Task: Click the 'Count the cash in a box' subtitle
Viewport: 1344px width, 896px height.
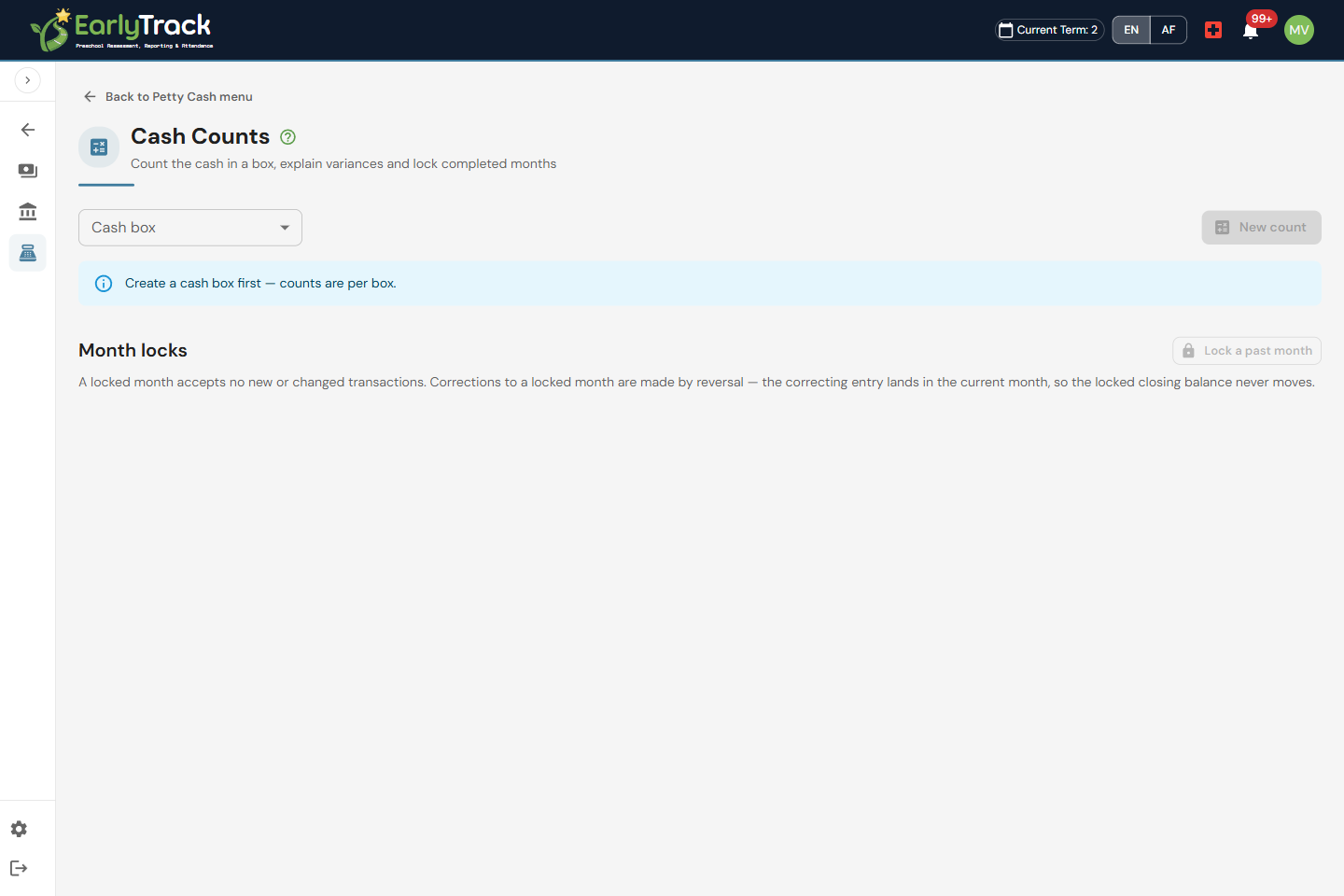Action: coord(343,163)
